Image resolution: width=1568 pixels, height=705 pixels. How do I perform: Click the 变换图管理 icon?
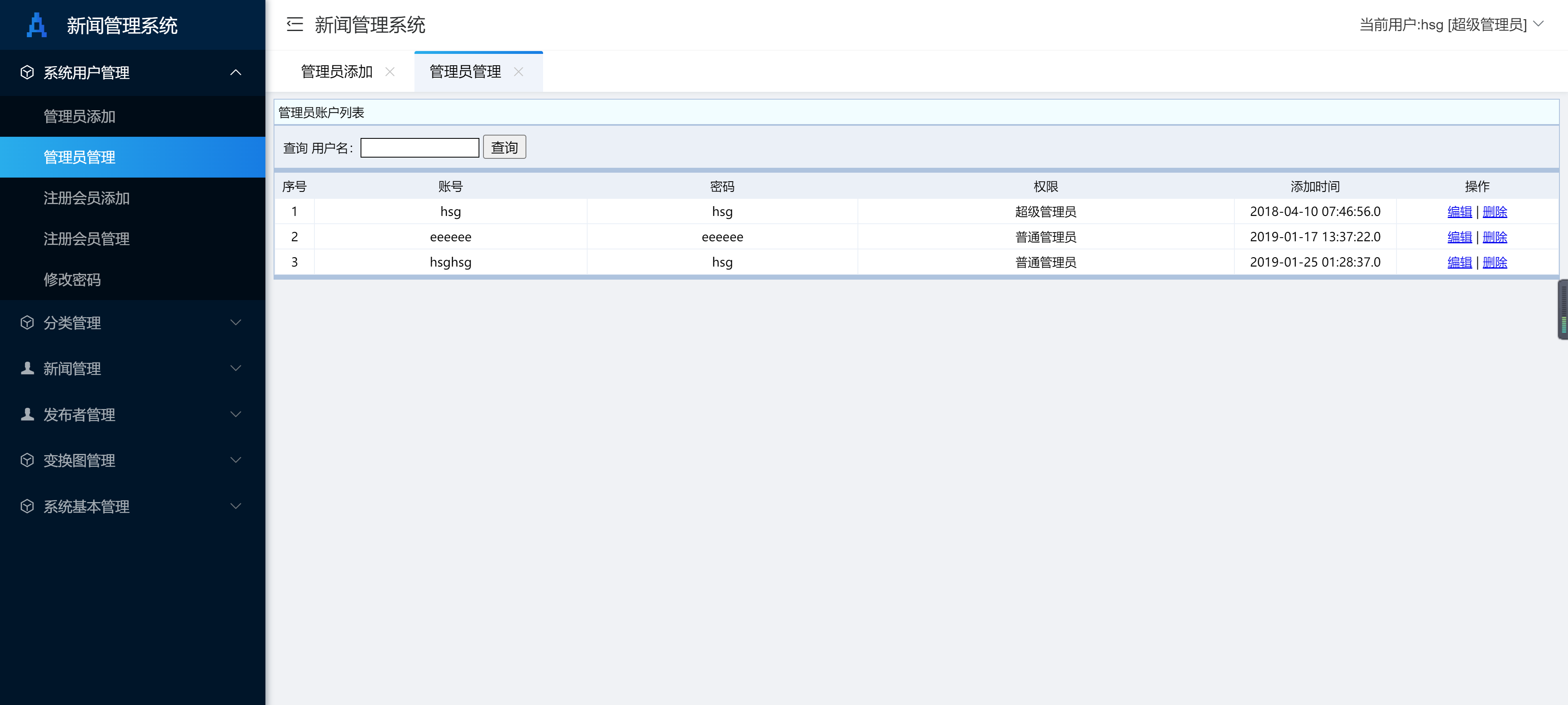27,460
